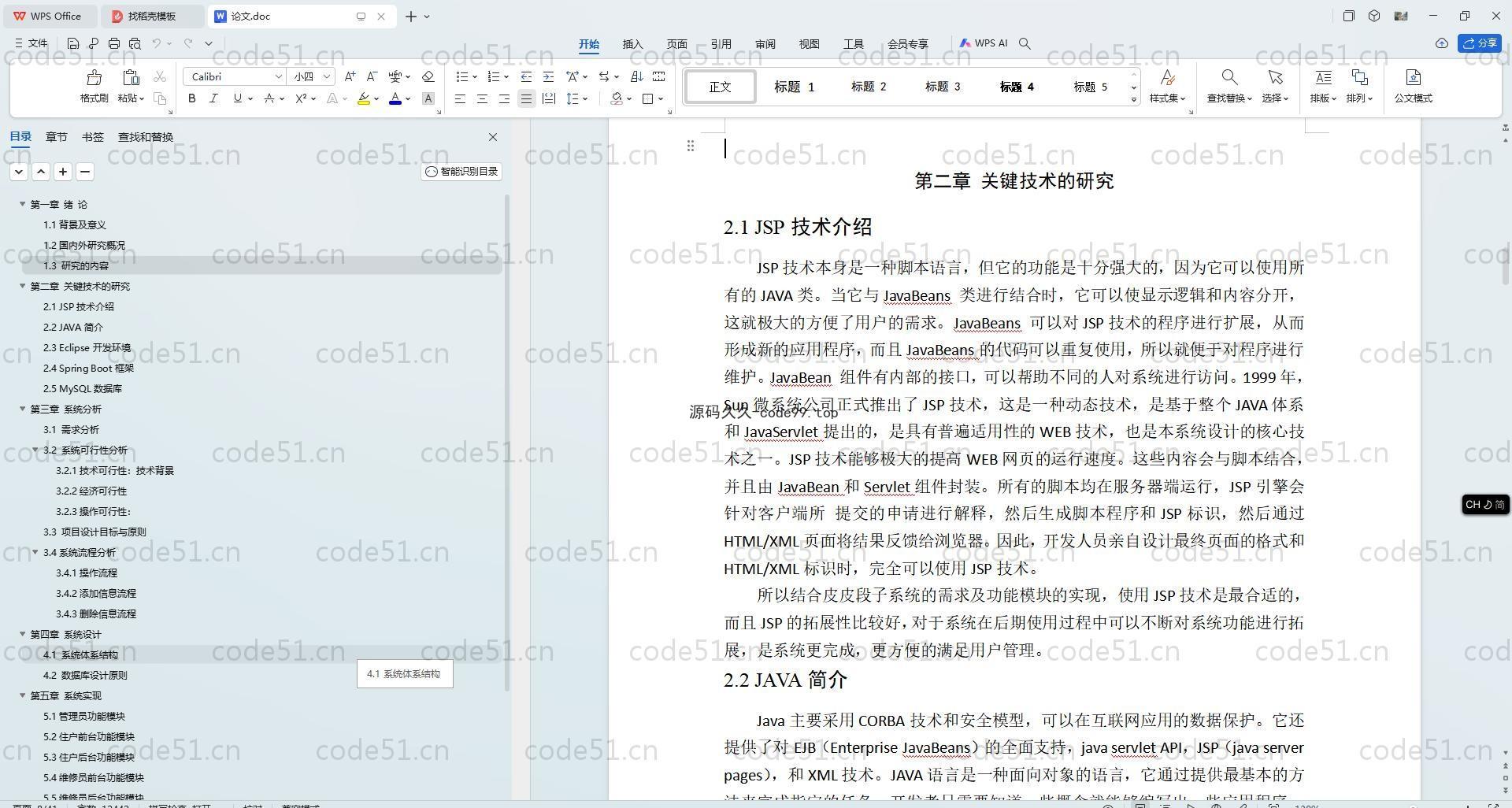Screen dimensions: 1512x808
Task: Click the font color (blue A) button
Action: 395,98
